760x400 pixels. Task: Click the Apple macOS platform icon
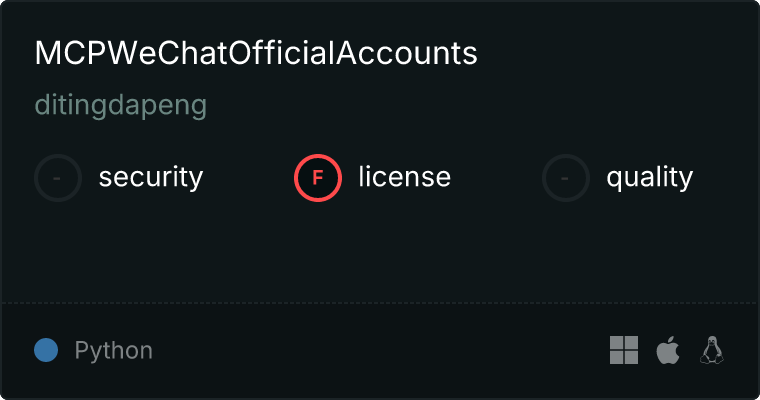(x=667, y=350)
